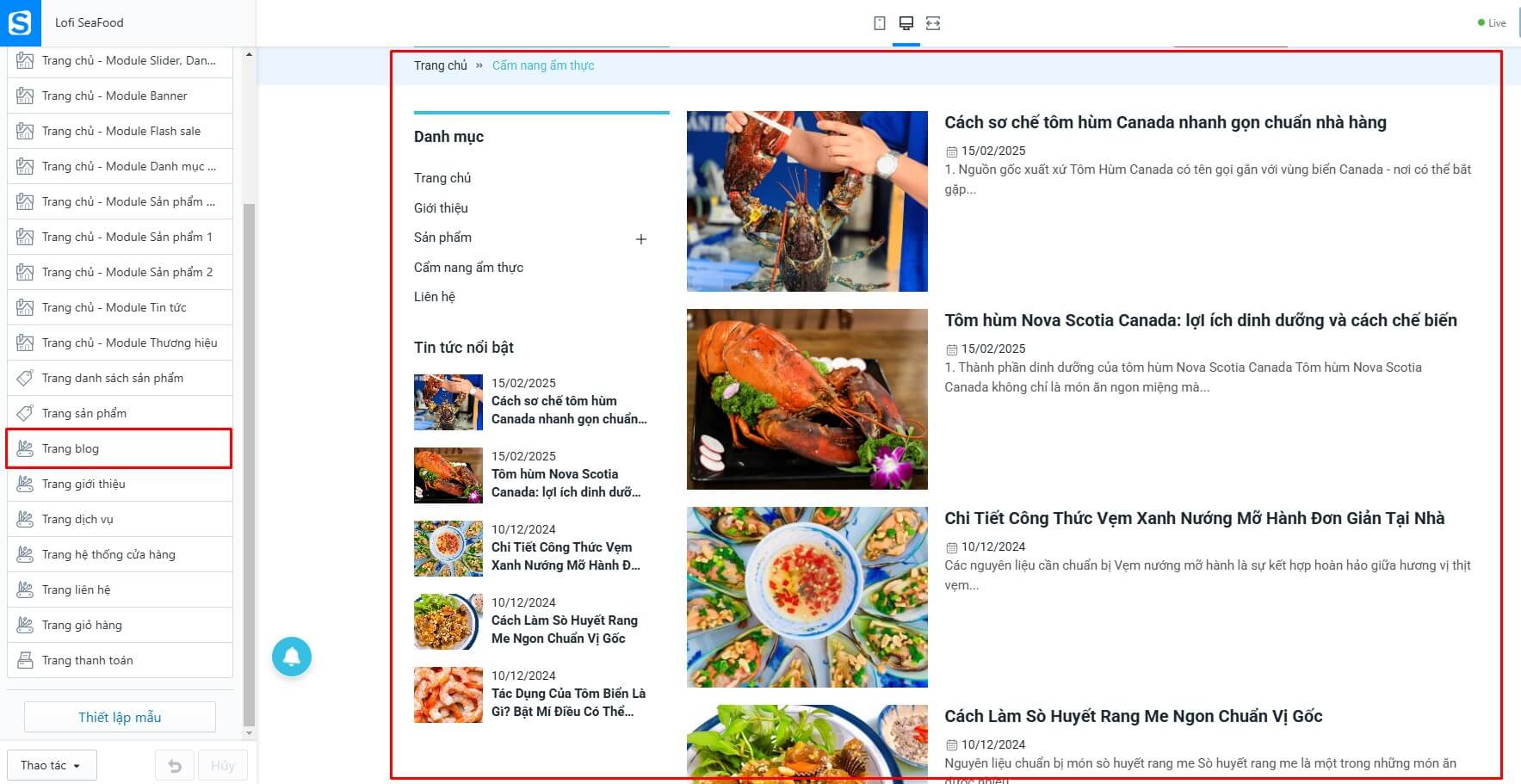Image resolution: width=1521 pixels, height=784 pixels.
Task: Open the notification bell icon
Action: pos(292,657)
